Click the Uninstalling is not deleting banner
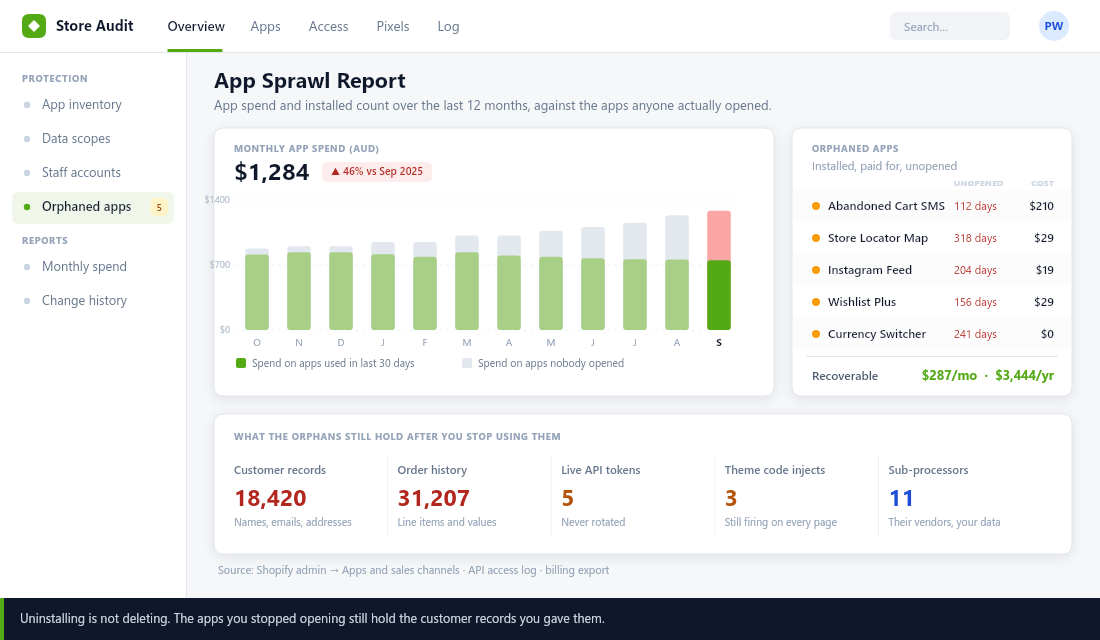Image resolution: width=1100 pixels, height=640 pixels. click(550, 618)
